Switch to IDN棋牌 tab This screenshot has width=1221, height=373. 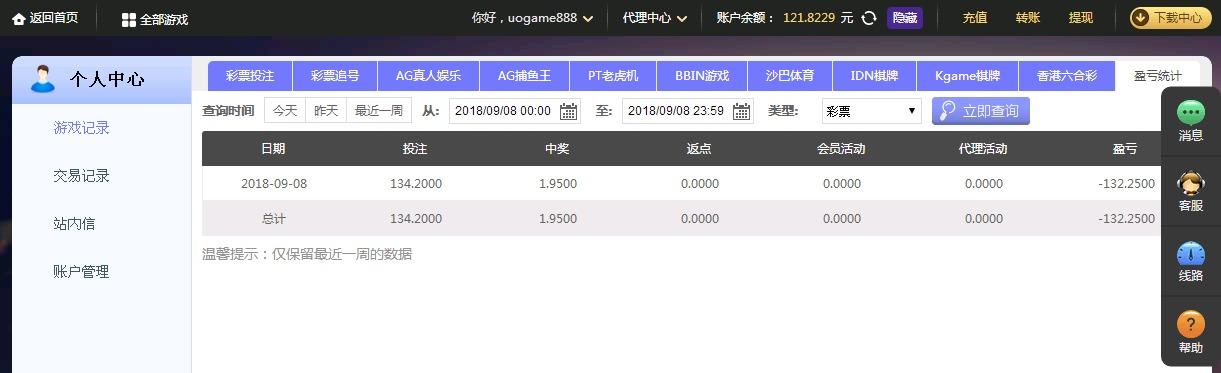[874, 76]
